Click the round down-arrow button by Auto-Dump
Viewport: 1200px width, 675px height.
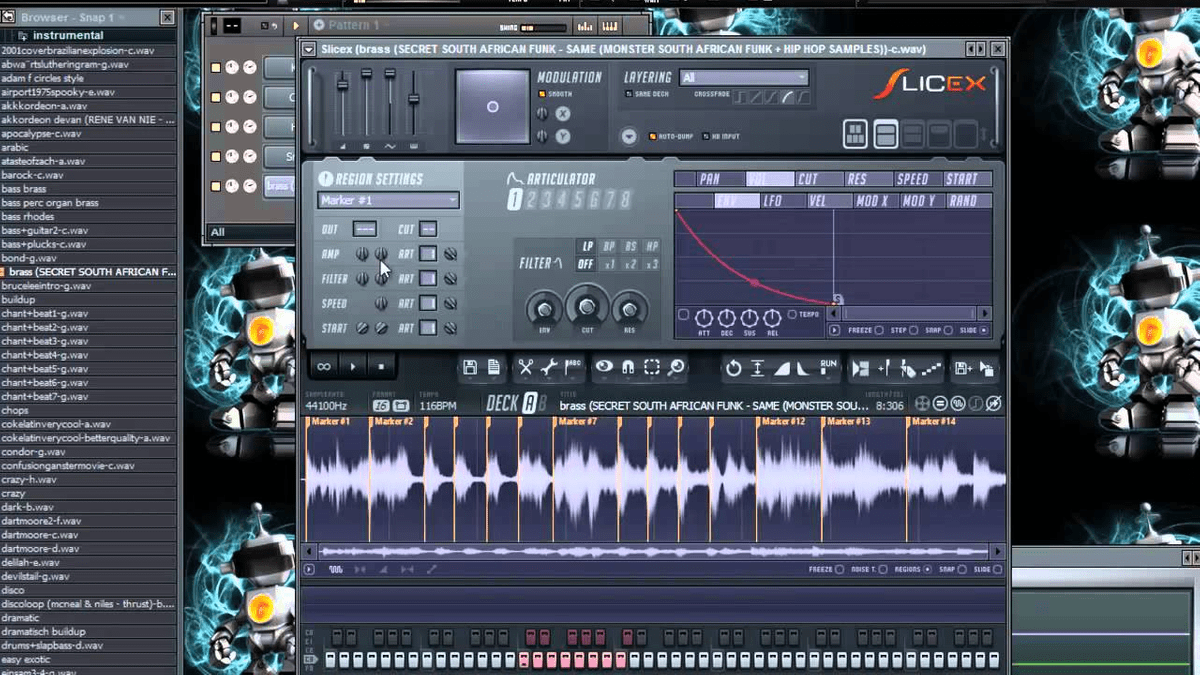pyautogui.click(x=629, y=136)
